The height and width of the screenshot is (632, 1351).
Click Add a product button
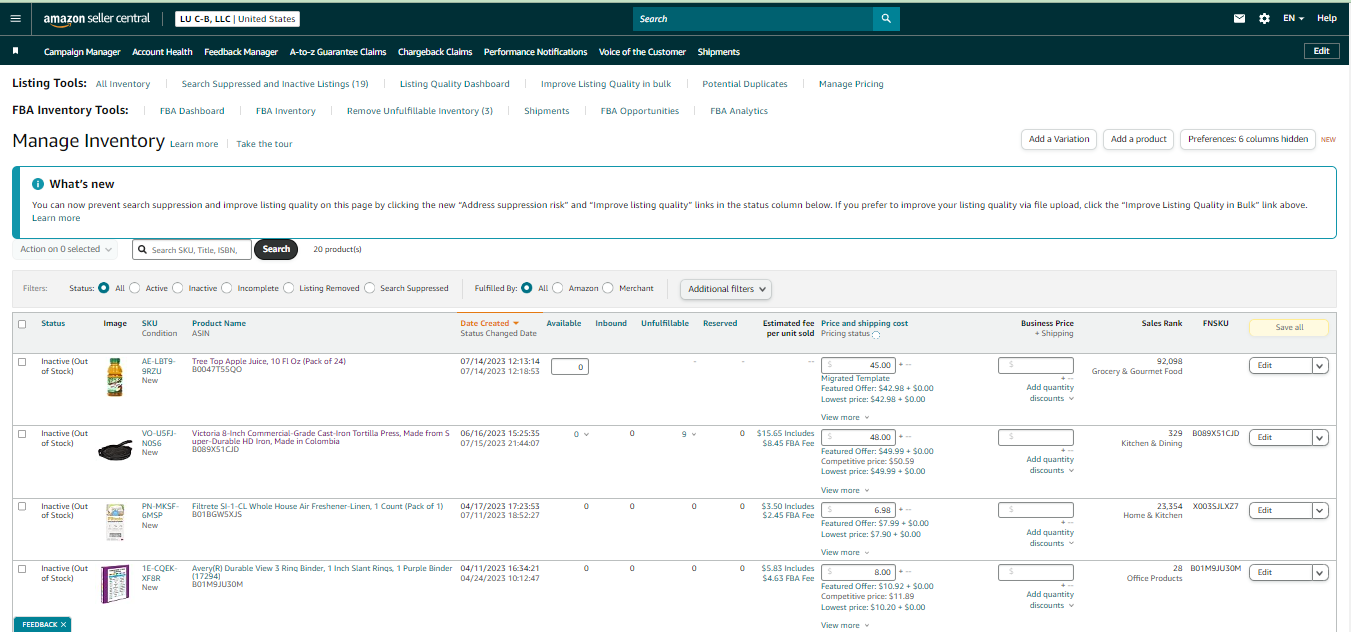(1139, 139)
